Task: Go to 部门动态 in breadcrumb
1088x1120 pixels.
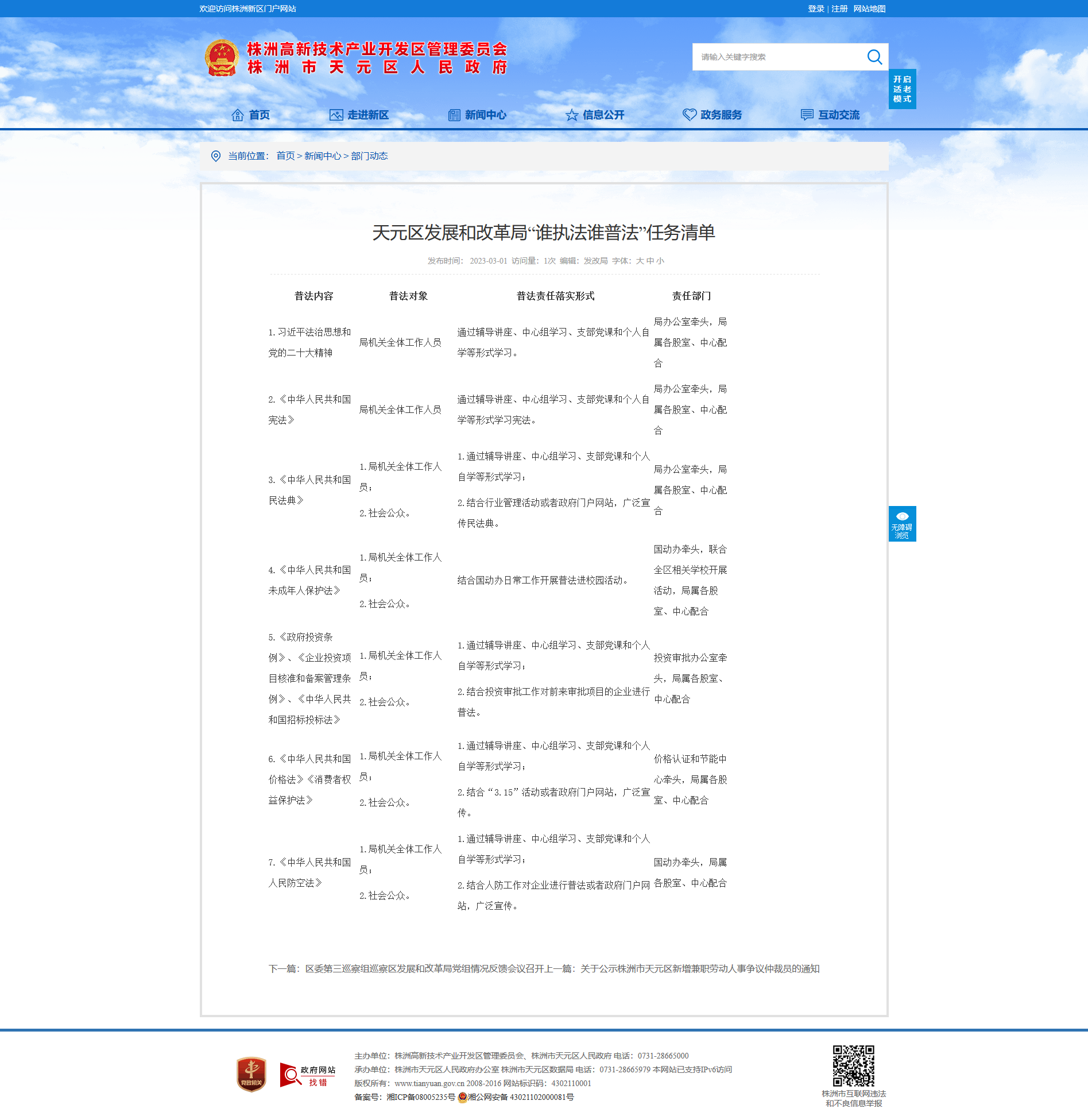Action: (369, 156)
